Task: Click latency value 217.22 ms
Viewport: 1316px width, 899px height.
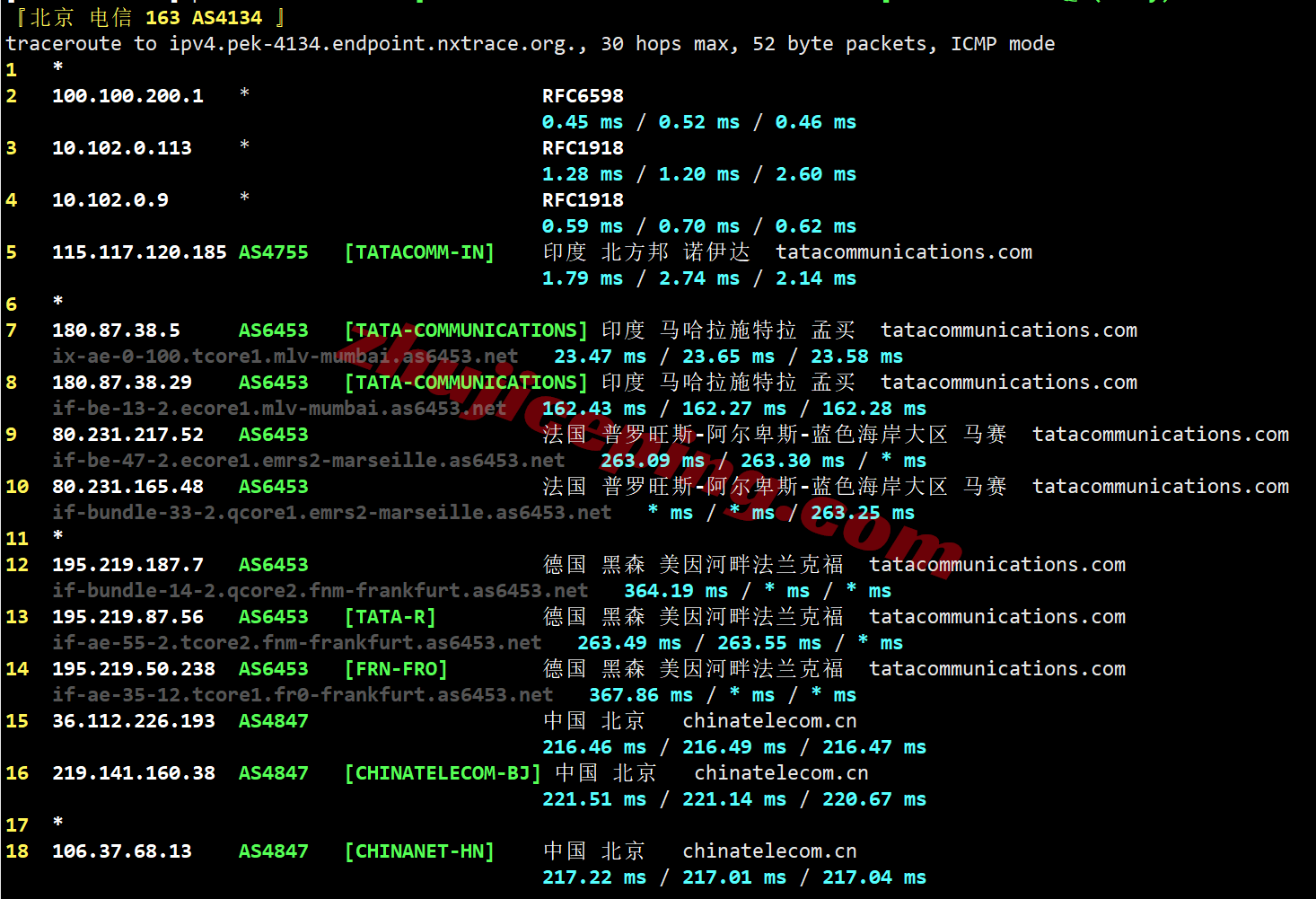Action: tap(594, 877)
